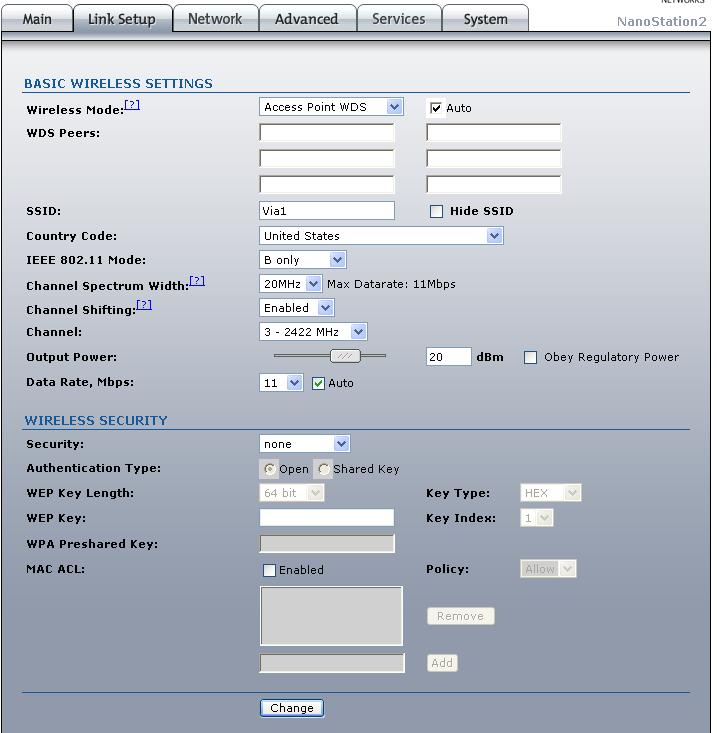Toggle the Auto checkbox beside Wireless Mode
The width and height of the screenshot is (717, 733).
pos(436,108)
